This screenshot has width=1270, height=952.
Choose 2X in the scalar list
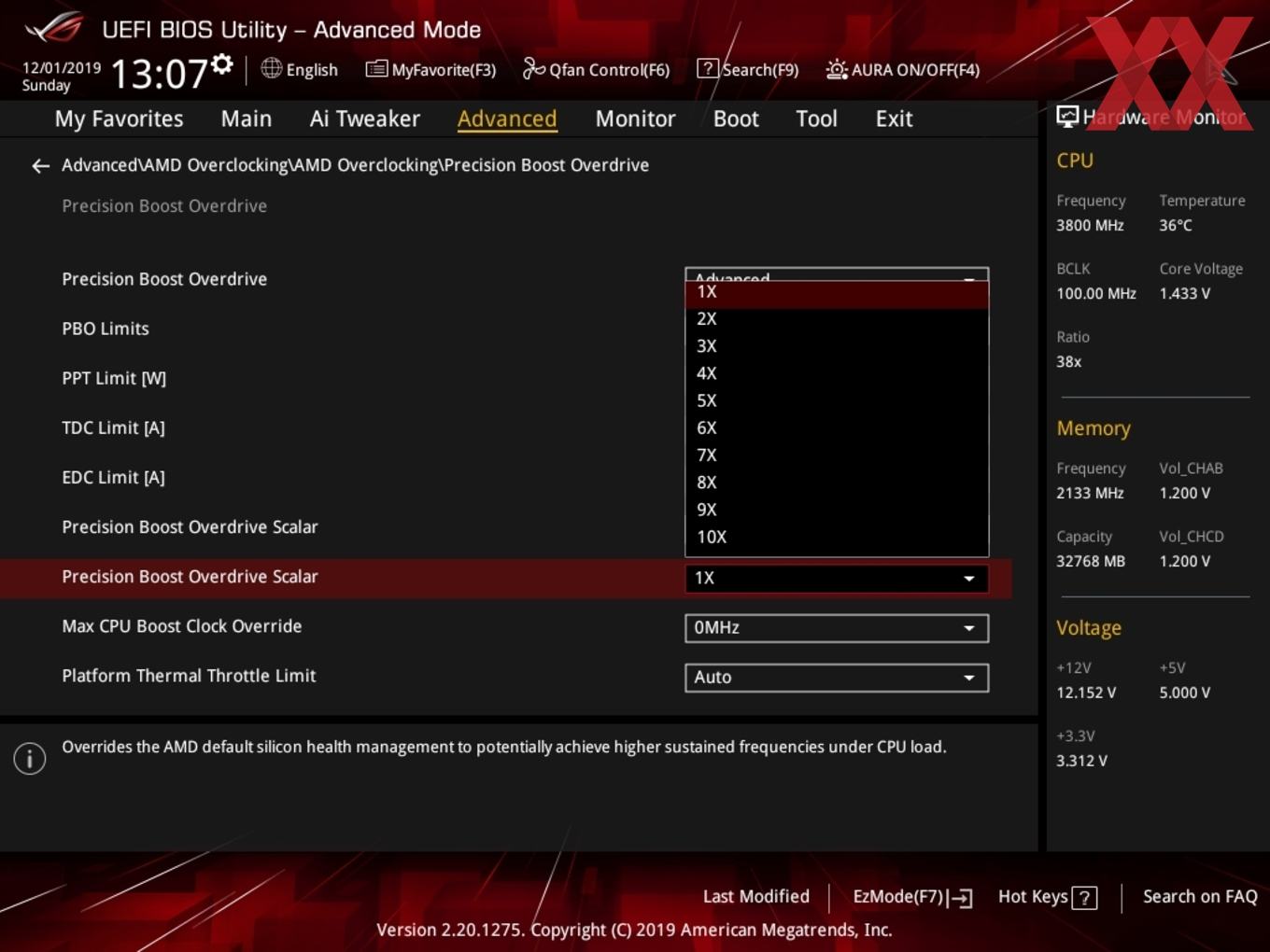837,319
